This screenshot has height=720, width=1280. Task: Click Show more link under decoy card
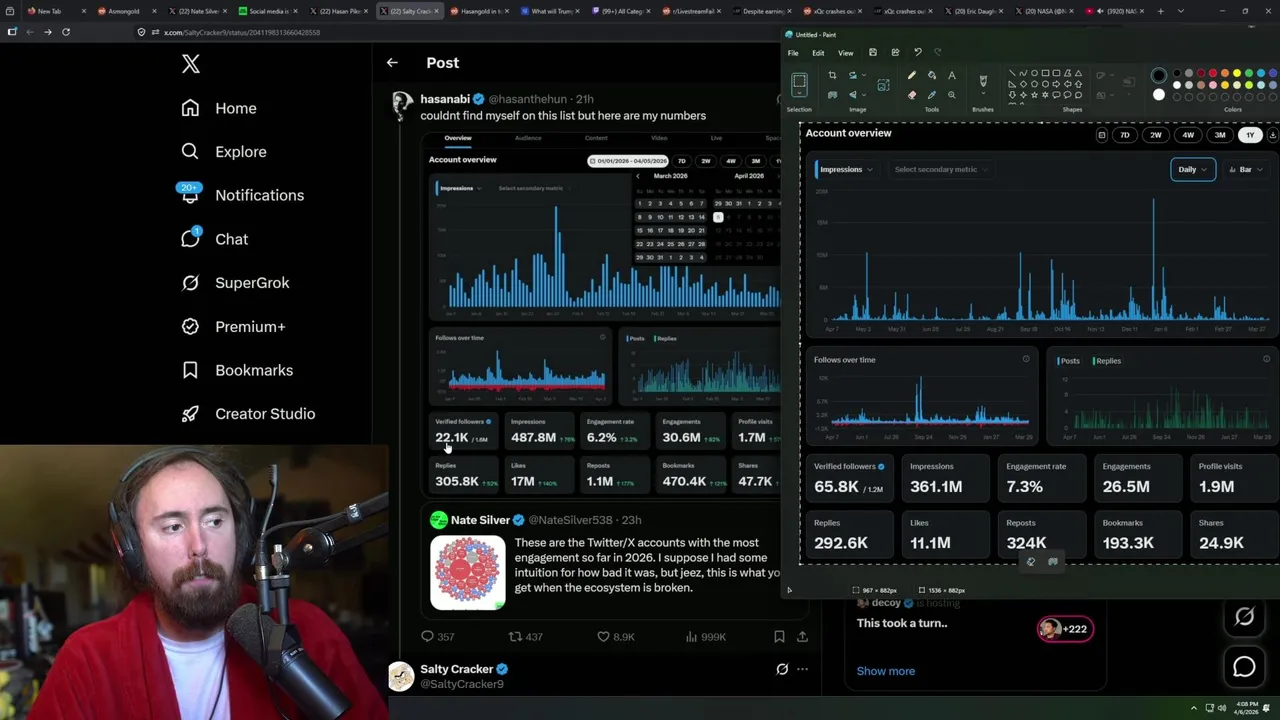pyautogui.click(x=886, y=671)
